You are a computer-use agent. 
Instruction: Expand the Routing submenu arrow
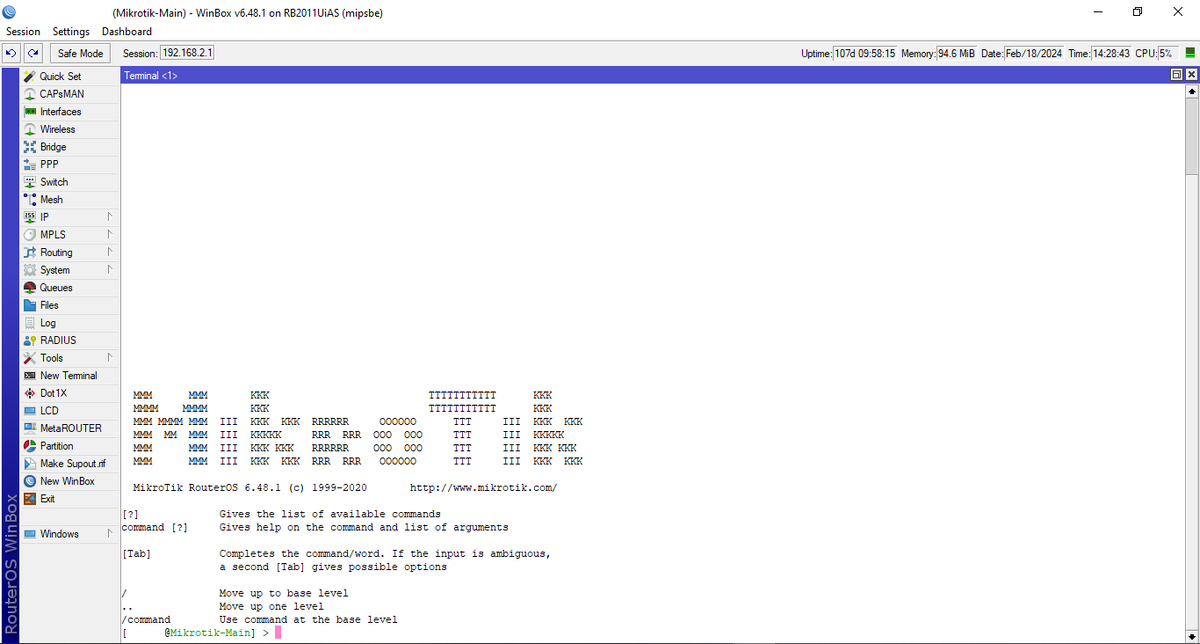click(109, 253)
